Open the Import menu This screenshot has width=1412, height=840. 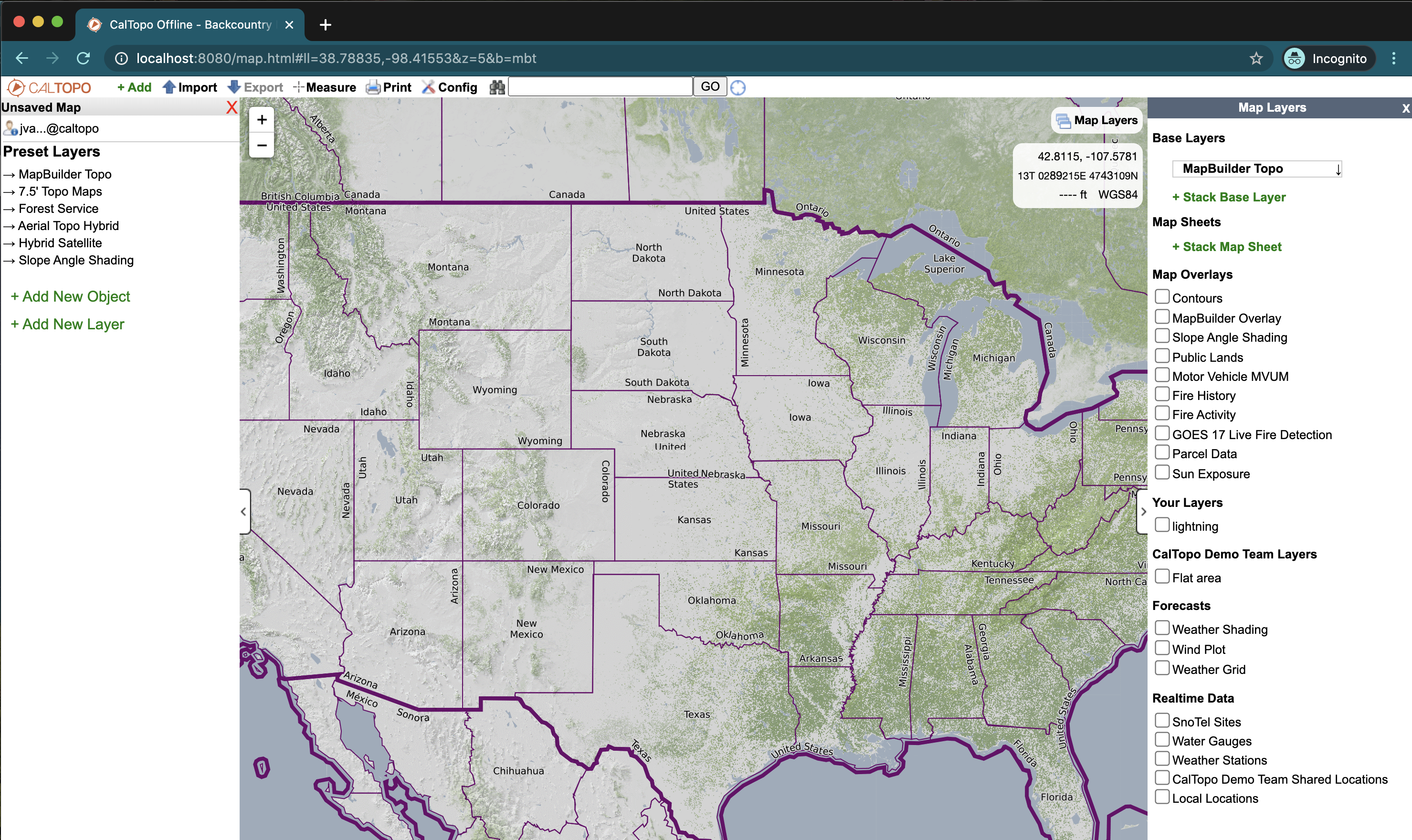click(x=190, y=87)
